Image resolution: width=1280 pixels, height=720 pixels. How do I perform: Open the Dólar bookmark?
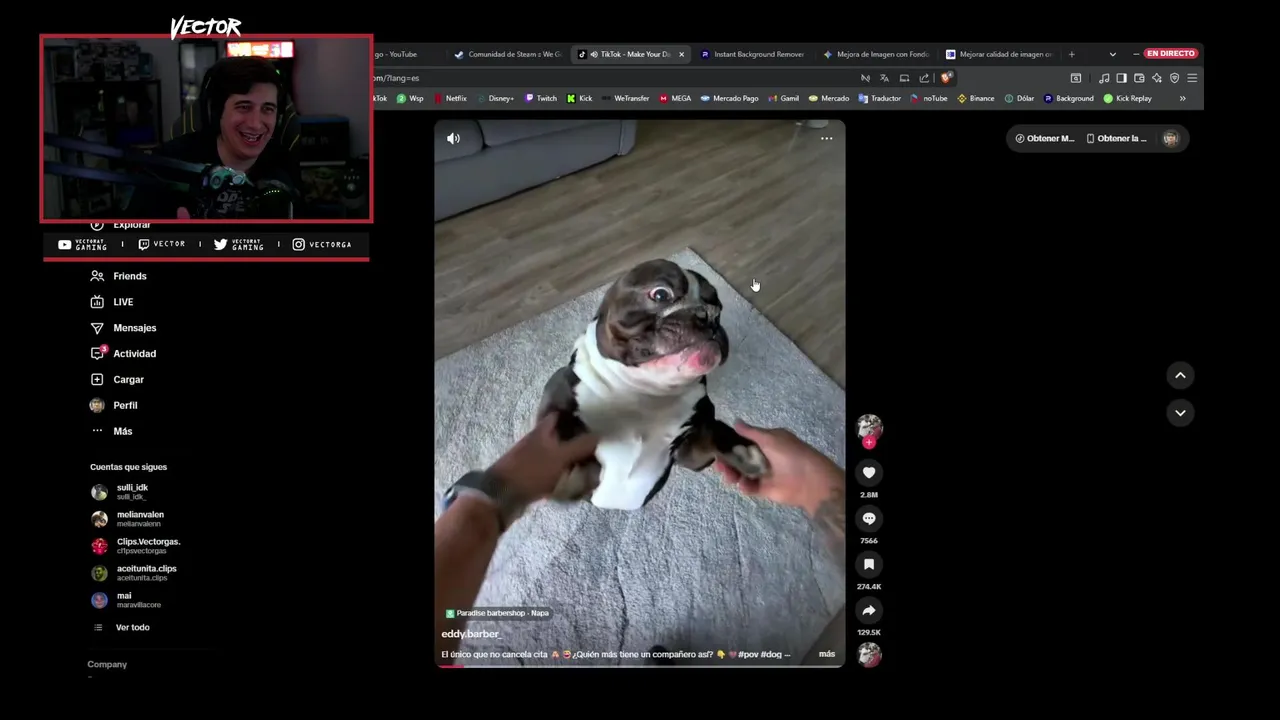coord(1019,98)
